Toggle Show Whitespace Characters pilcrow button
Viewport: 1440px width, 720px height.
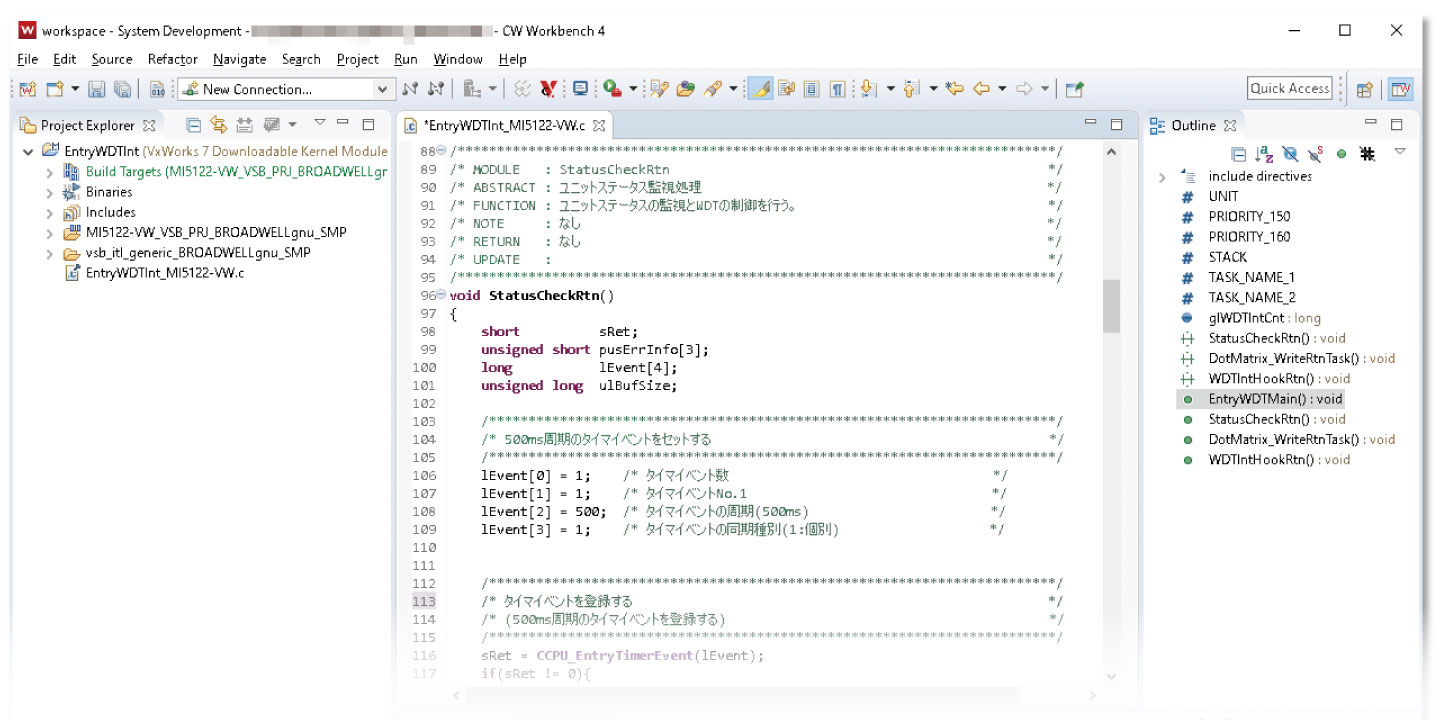point(837,89)
